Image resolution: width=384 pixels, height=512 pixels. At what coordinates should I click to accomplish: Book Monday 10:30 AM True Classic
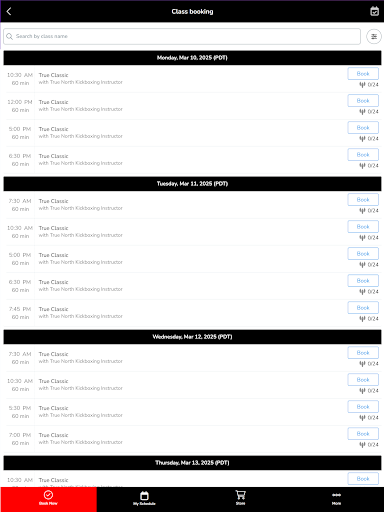tap(363, 74)
